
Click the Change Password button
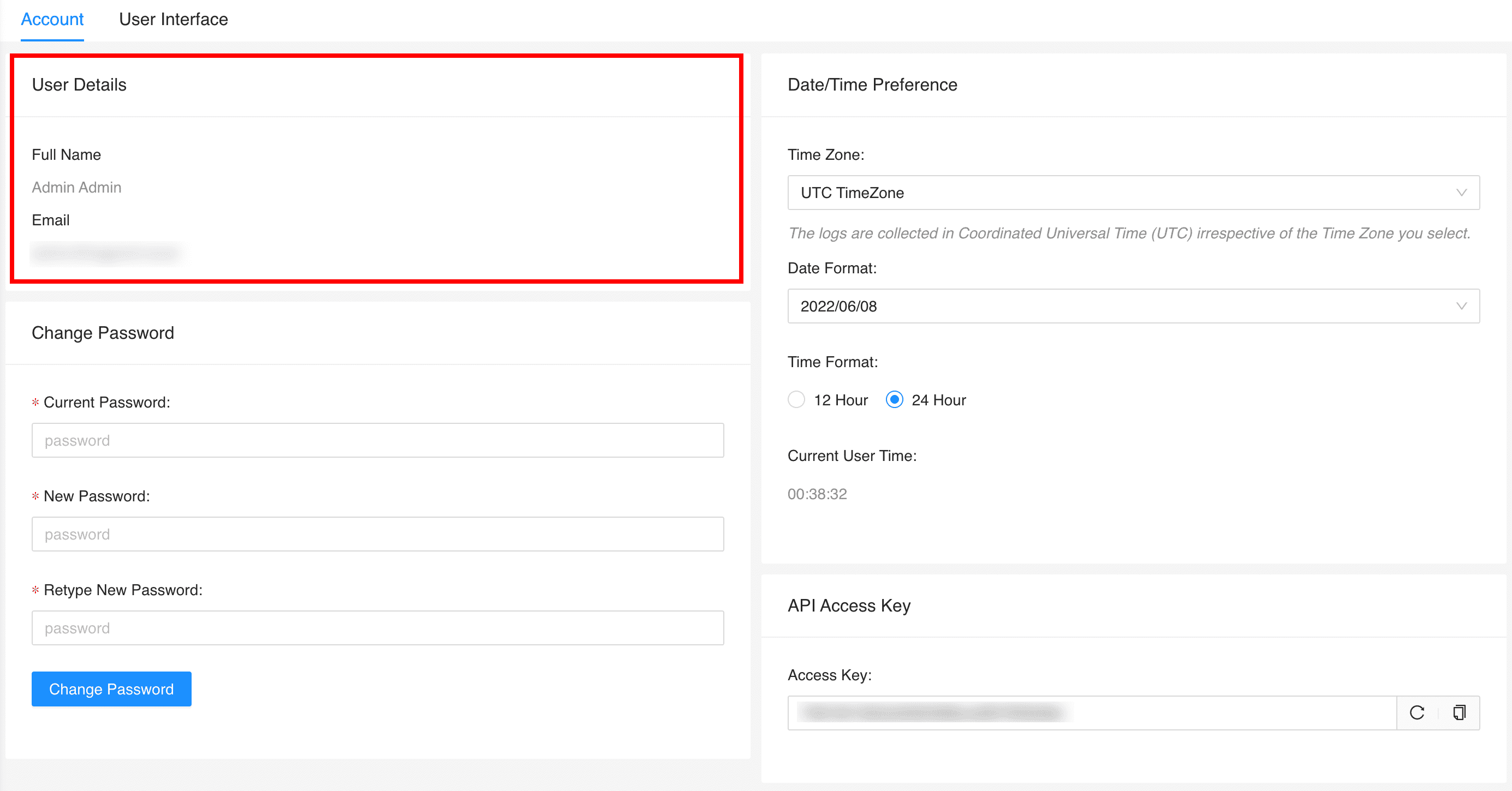pyautogui.click(x=111, y=689)
